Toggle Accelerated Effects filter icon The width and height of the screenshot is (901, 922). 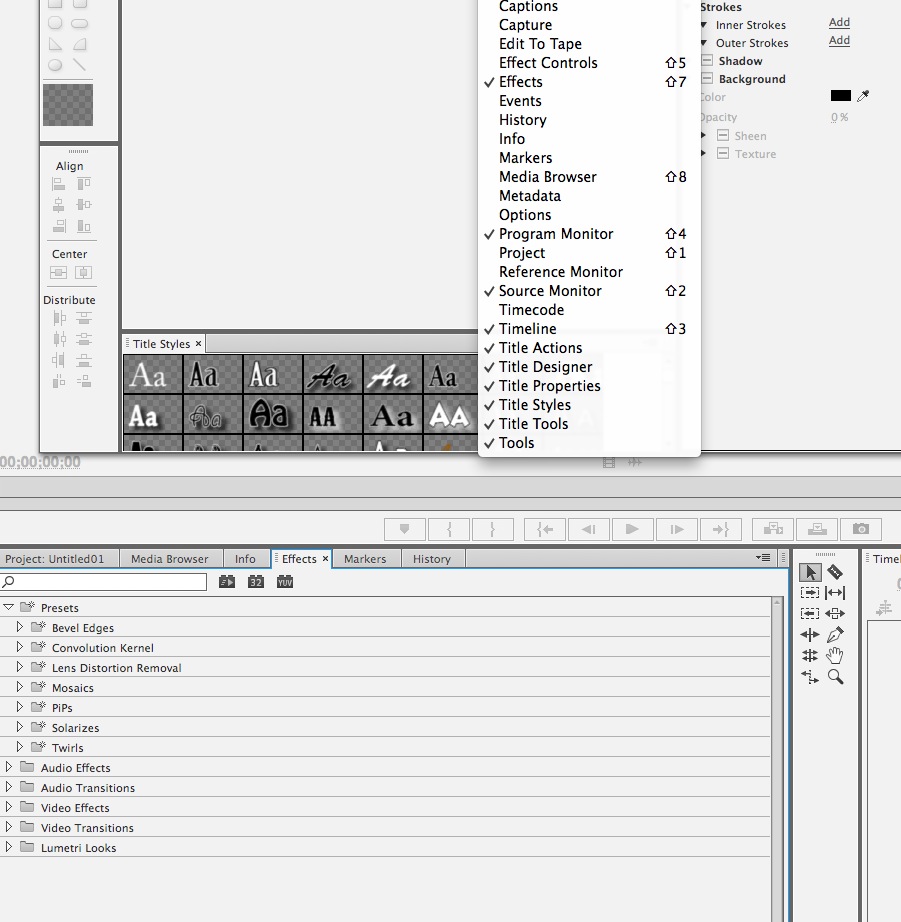coord(226,582)
